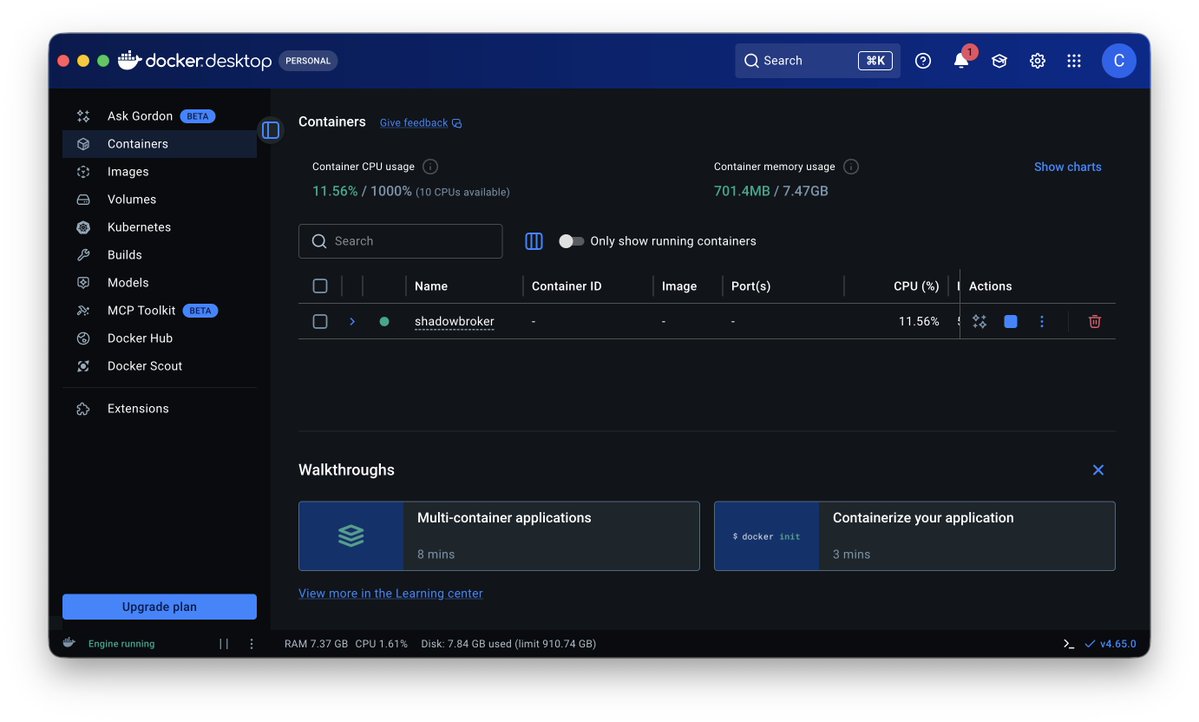Click the Extensions puzzle icon
1199x722 pixels.
coord(83,408)
